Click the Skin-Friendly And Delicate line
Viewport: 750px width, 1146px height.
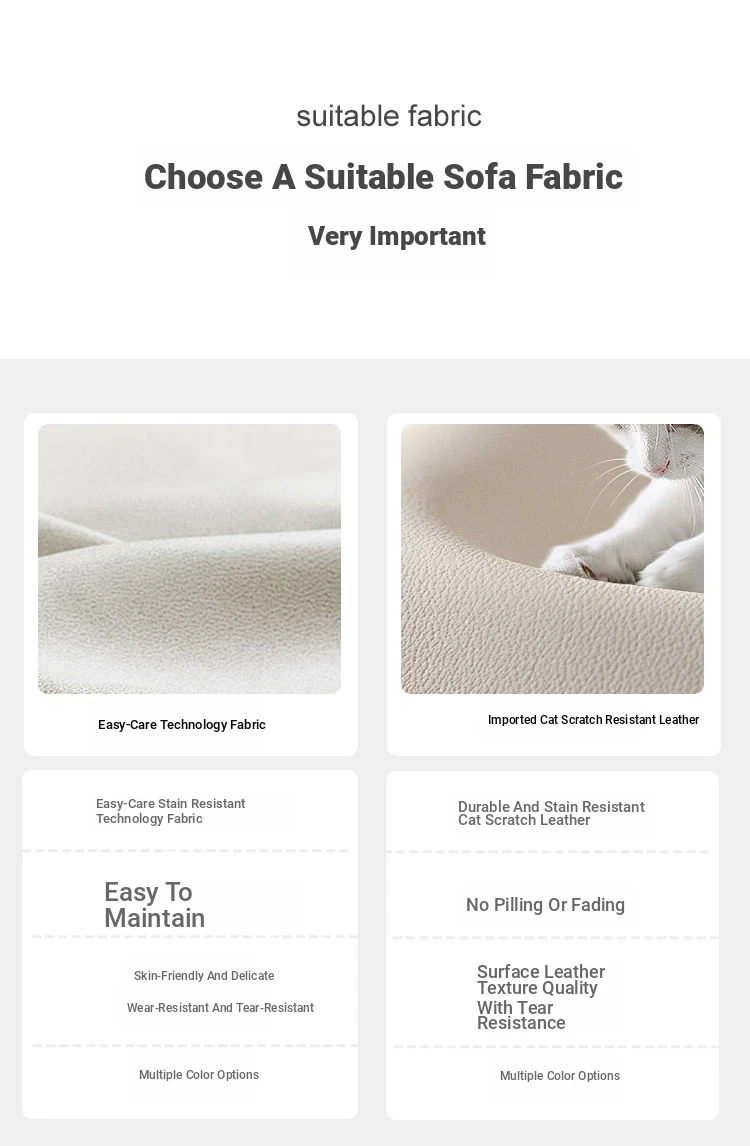click(x=204, y=976)
